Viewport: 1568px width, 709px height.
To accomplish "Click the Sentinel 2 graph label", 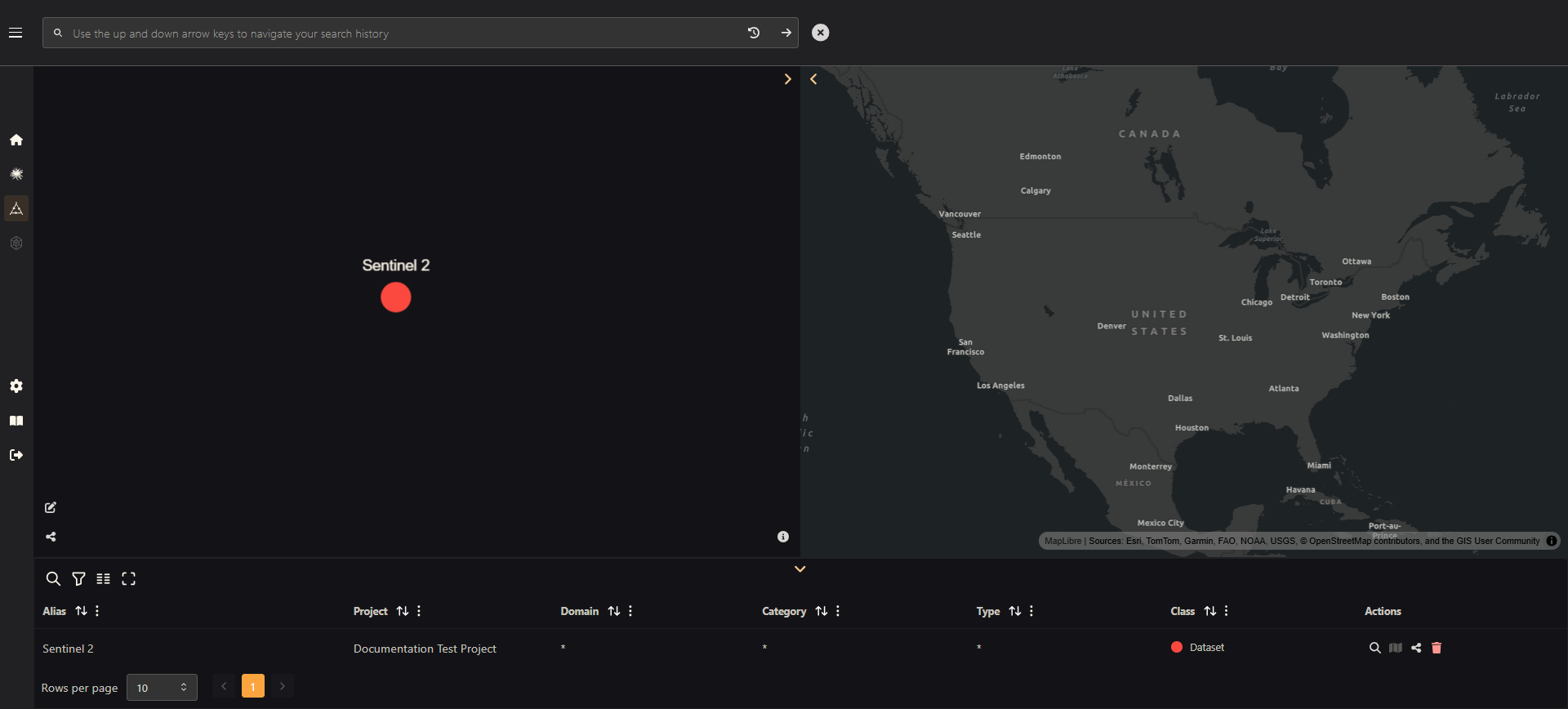I will 396,265.
